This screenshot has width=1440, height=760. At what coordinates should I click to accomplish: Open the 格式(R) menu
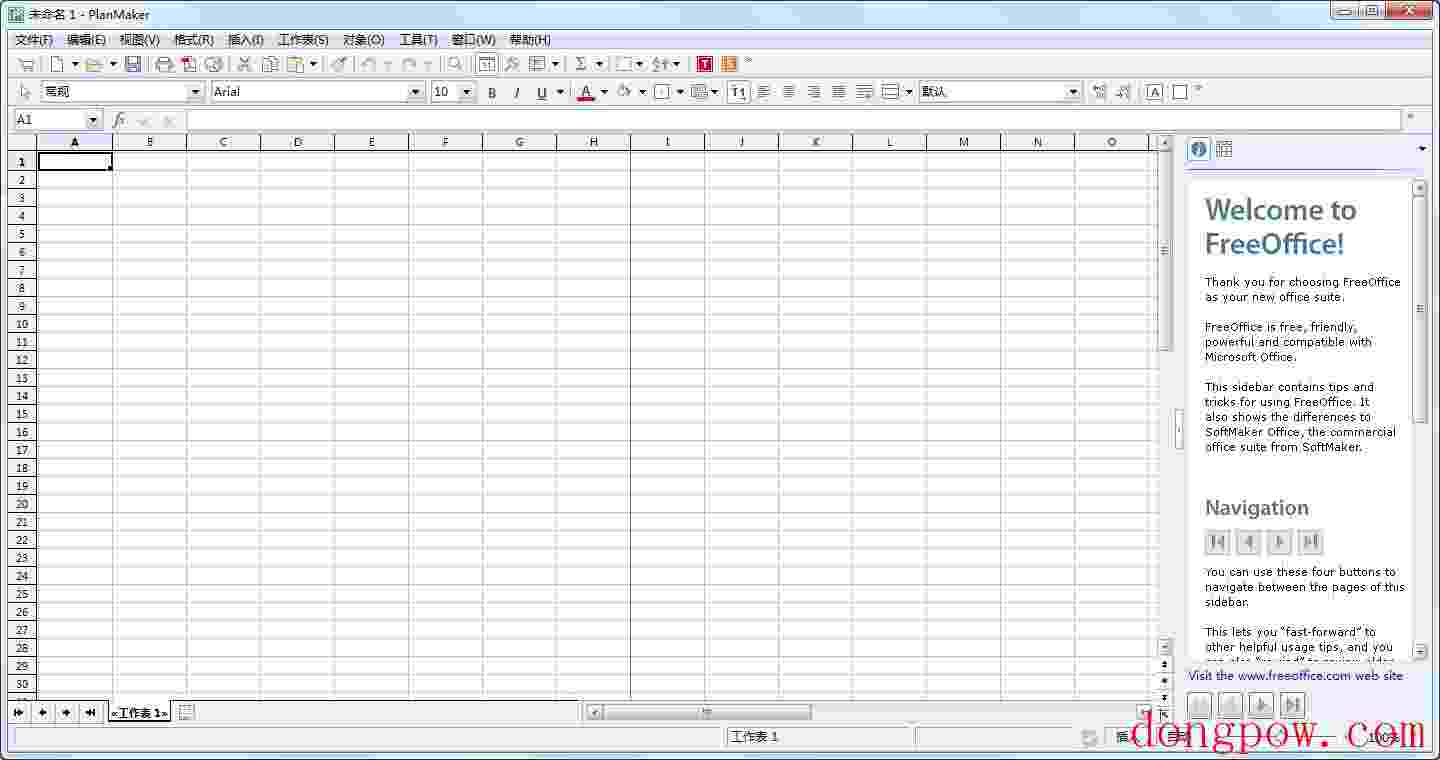click(x=193, y=40)
